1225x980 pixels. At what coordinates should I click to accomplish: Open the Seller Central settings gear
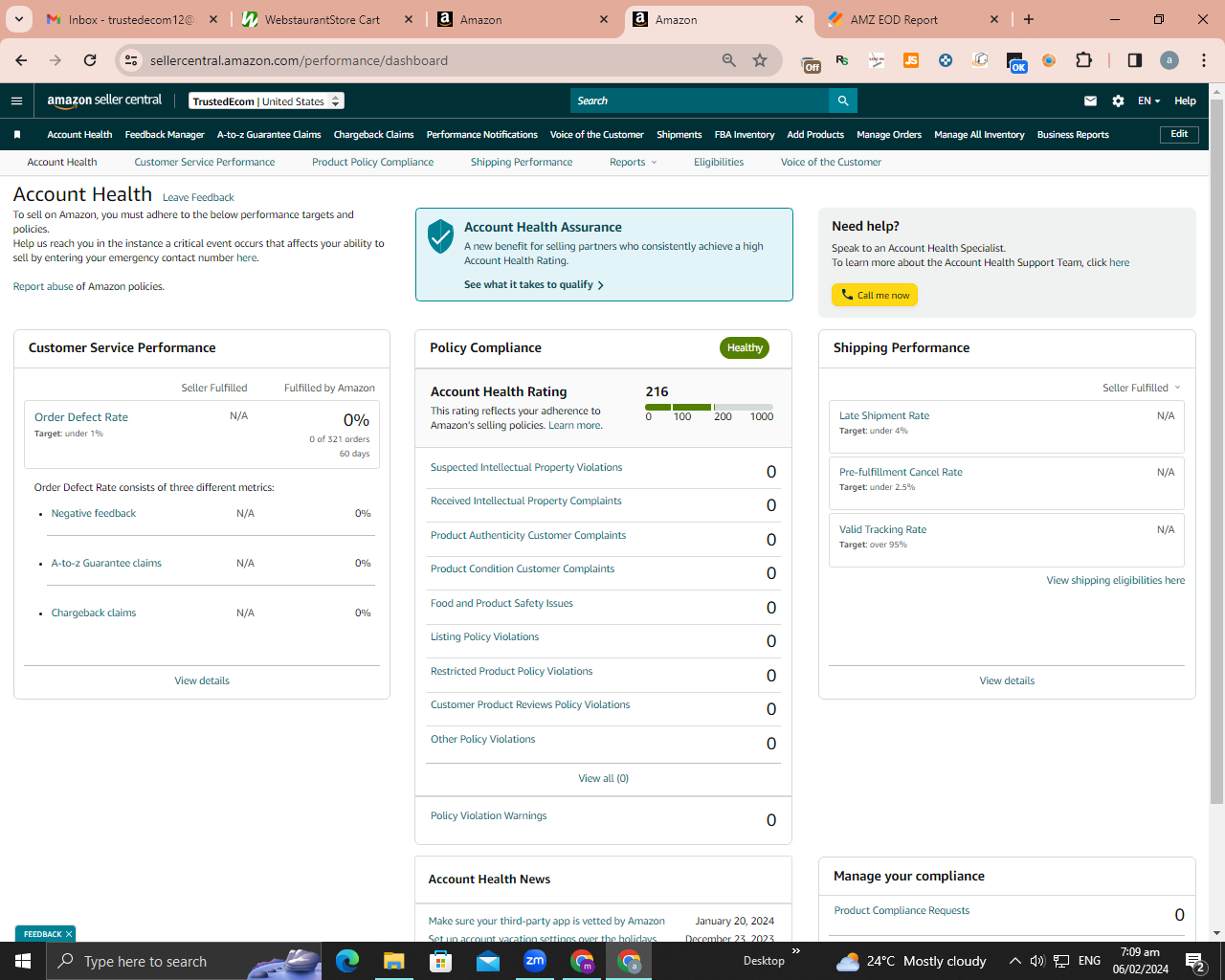click(1118, 100)
